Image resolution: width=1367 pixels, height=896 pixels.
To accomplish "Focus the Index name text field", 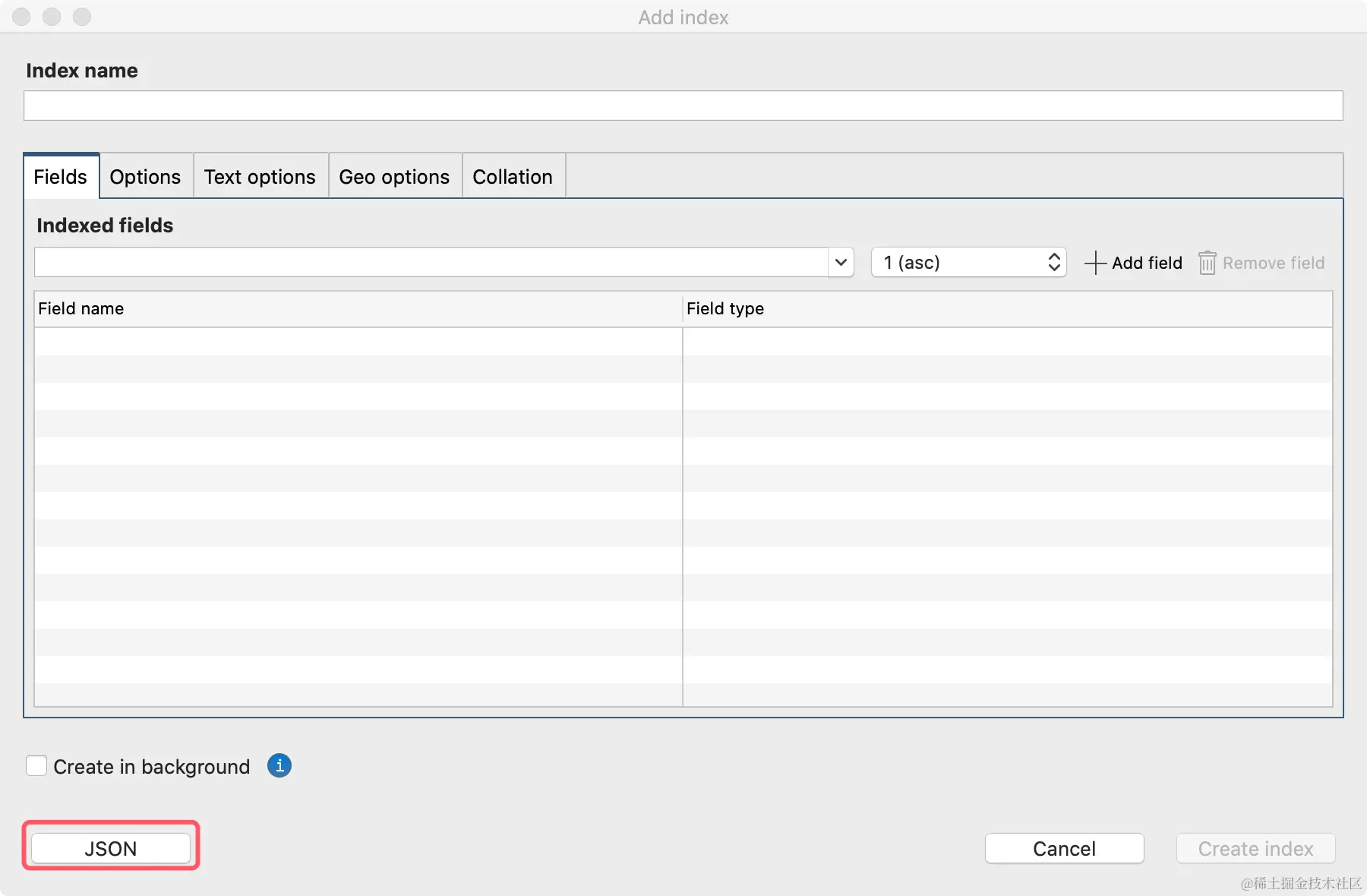I will [683, 106].
